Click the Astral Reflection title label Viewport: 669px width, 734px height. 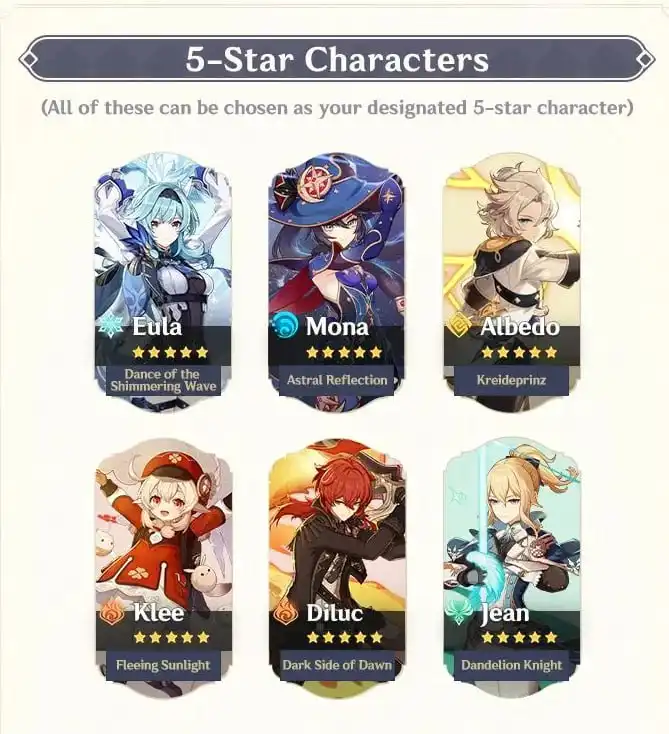337,380
